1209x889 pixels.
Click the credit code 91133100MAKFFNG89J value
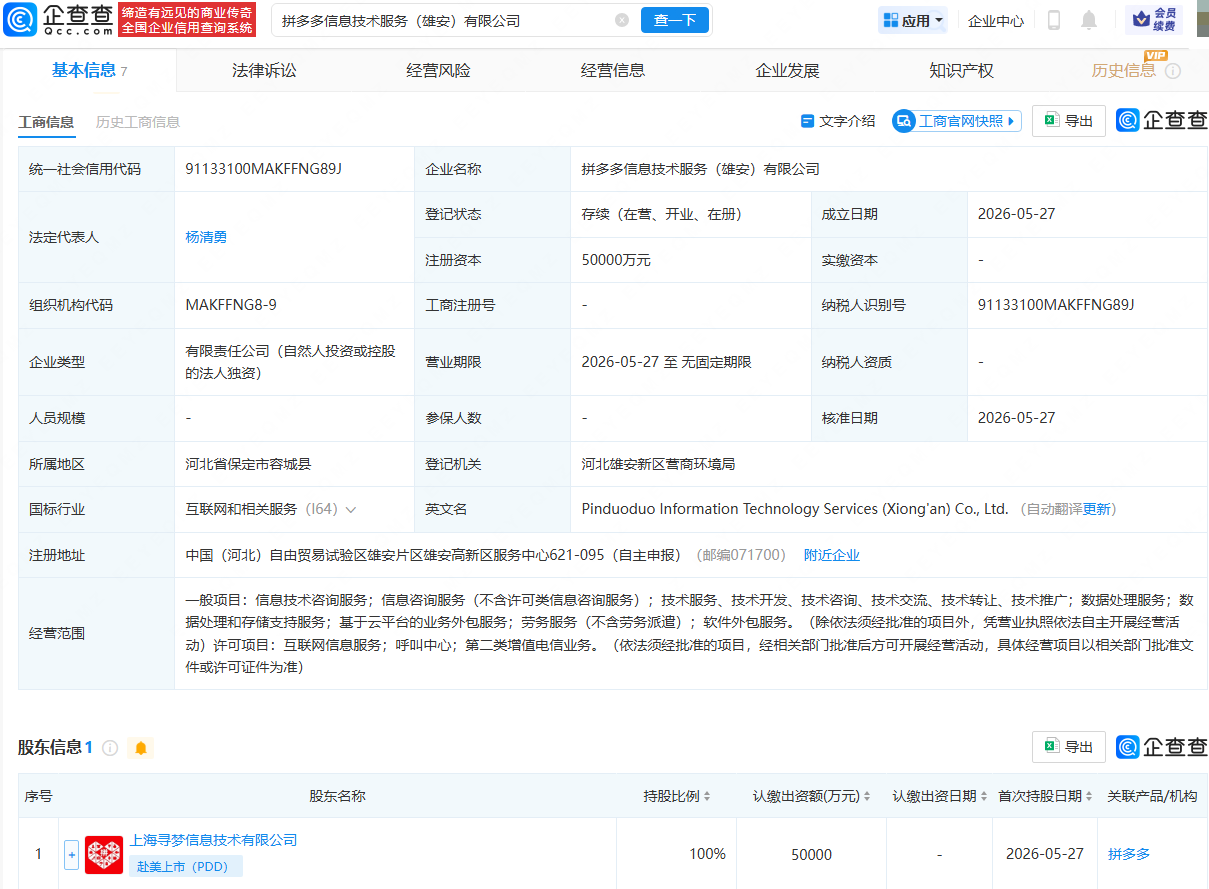(x=264, y=169)
